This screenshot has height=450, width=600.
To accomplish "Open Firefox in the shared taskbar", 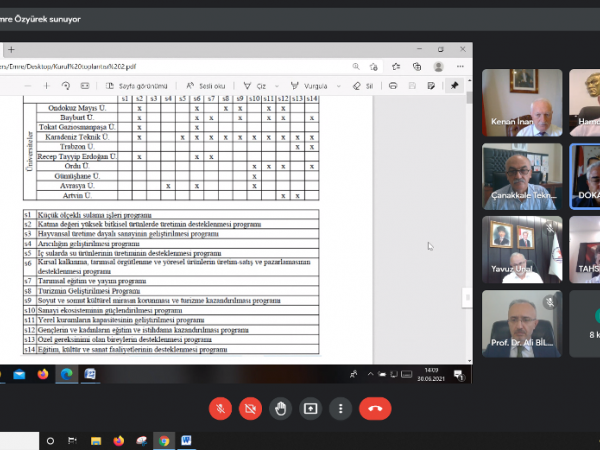I will (43, 374).
